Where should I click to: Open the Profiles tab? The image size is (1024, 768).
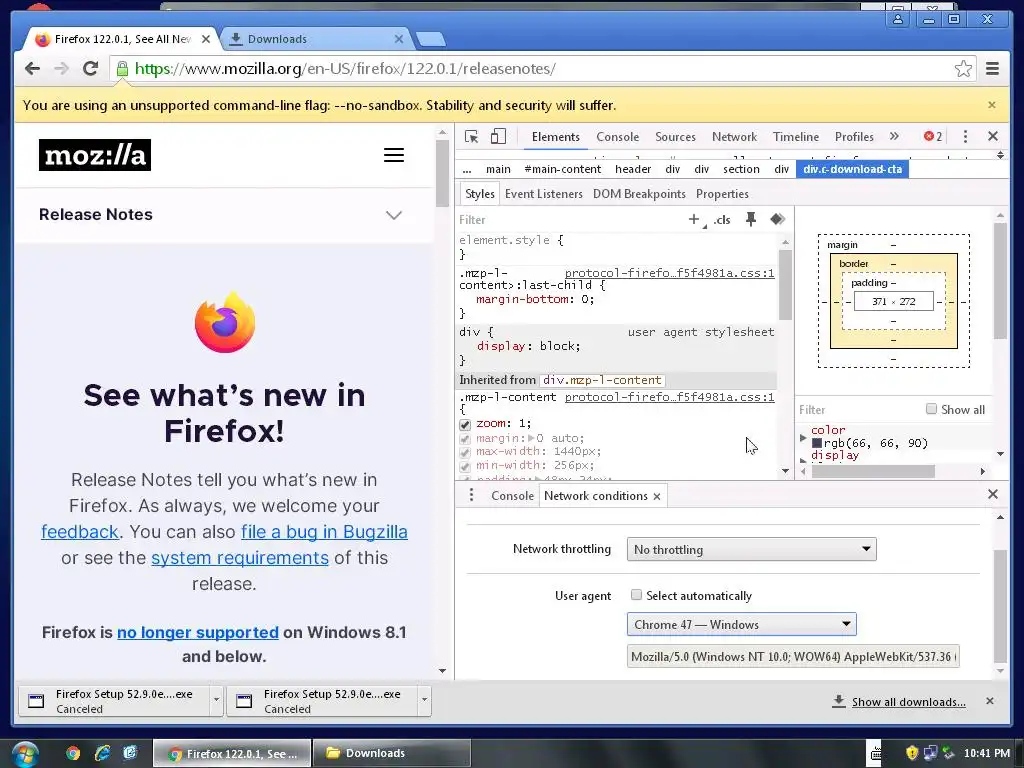pos(854,136)
